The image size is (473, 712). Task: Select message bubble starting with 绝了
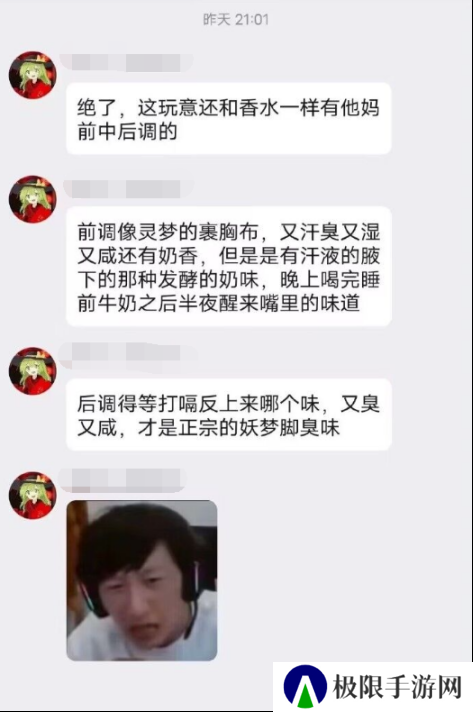point(229,119)
